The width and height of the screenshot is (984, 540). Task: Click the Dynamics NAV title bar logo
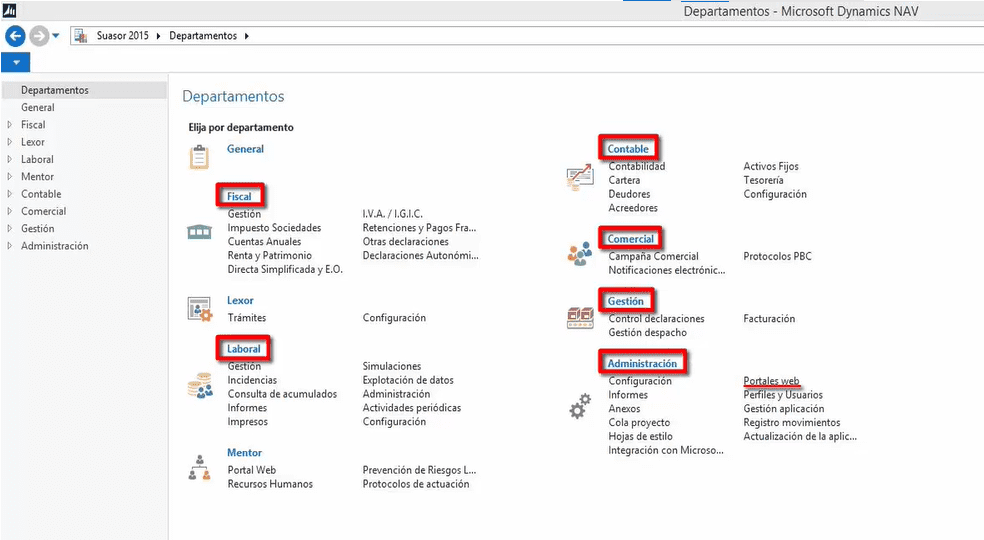point(9,10)
